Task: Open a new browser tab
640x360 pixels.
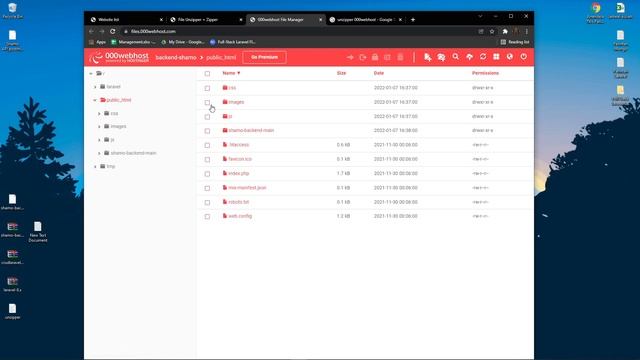Action: click(x=413, y=20)
